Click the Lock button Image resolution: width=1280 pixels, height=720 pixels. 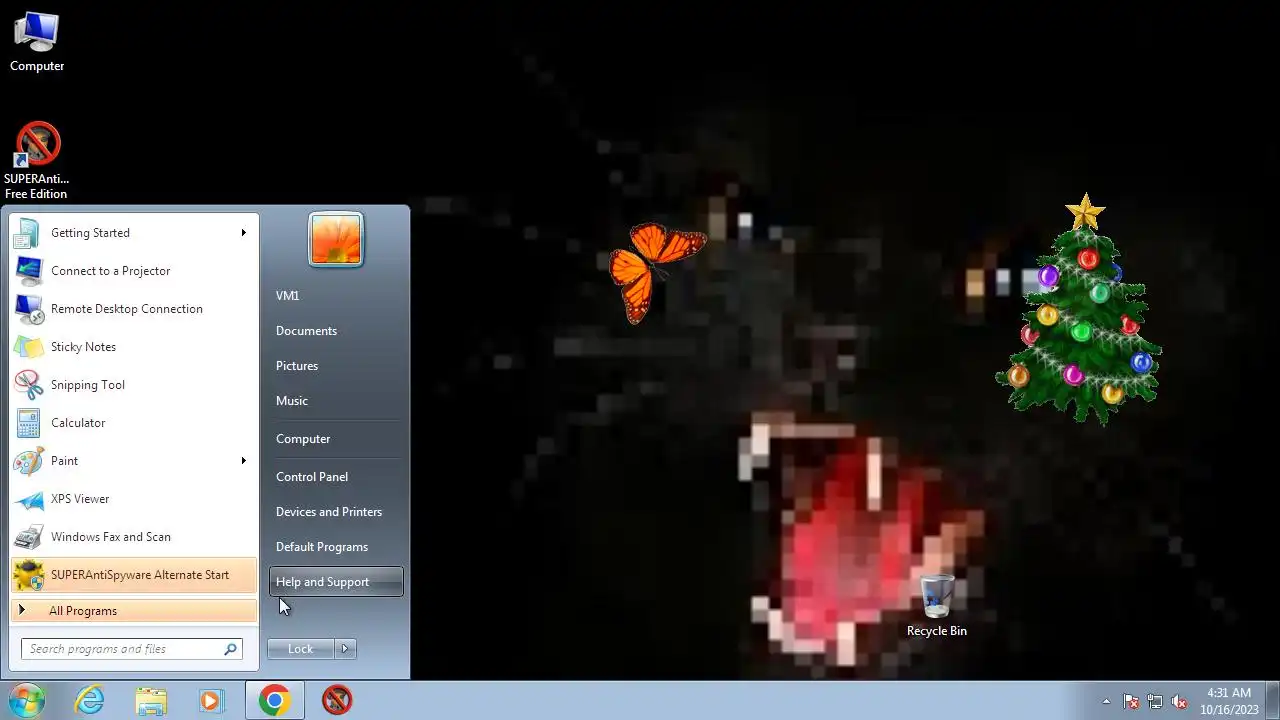coord(301,649)
